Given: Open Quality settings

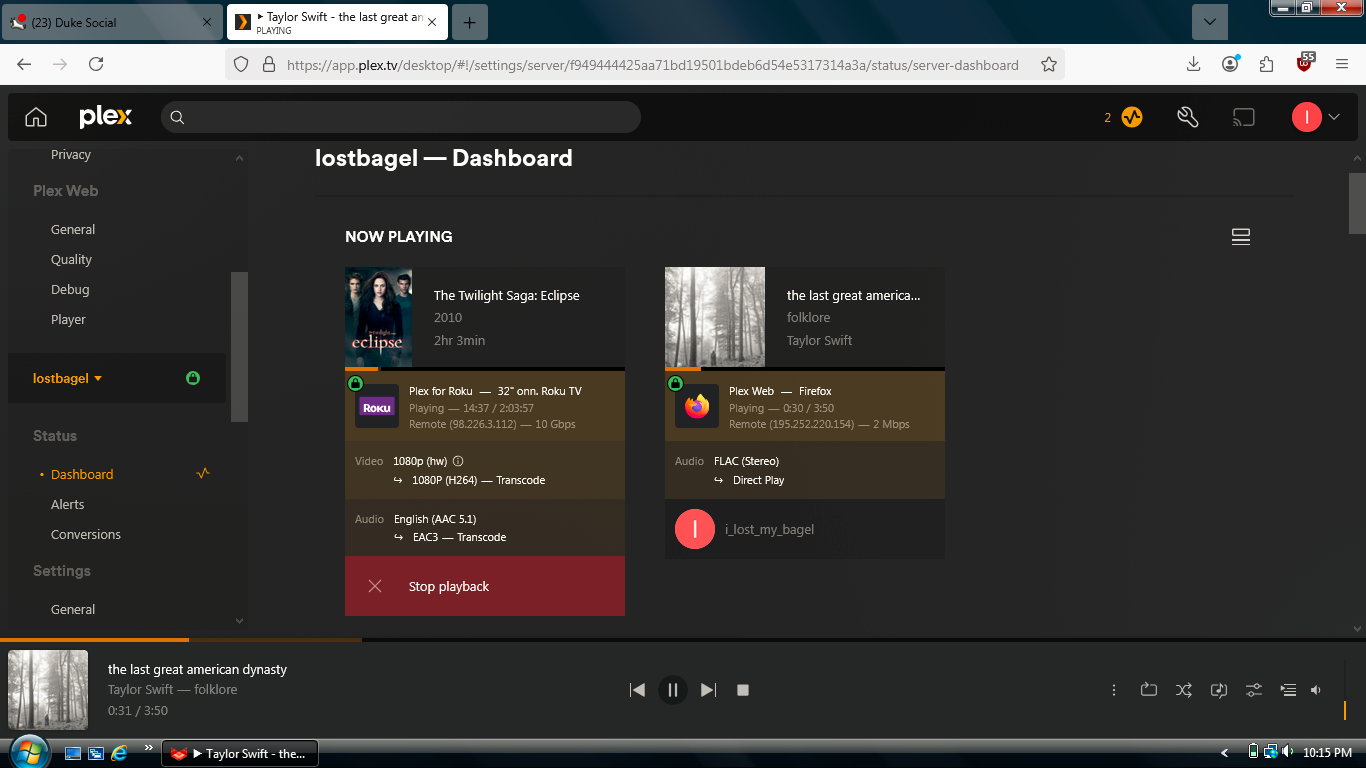Looking at the screenshot, I should tap(71, 259).
